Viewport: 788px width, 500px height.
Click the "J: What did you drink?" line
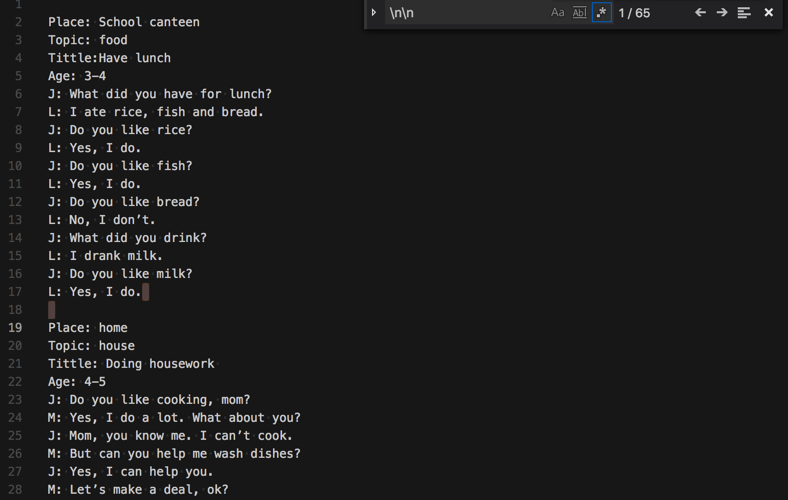127,238
